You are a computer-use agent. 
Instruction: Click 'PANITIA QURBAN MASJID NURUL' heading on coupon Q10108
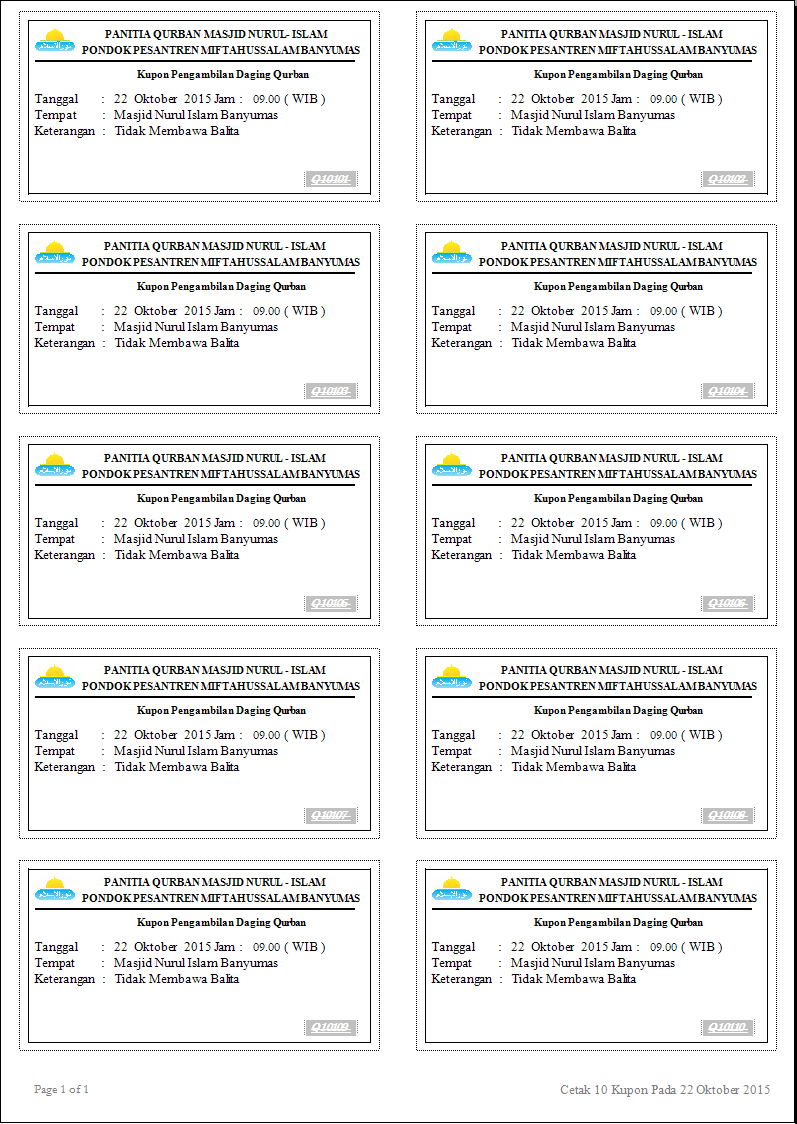pyautogui.click(x=611, y=670)
